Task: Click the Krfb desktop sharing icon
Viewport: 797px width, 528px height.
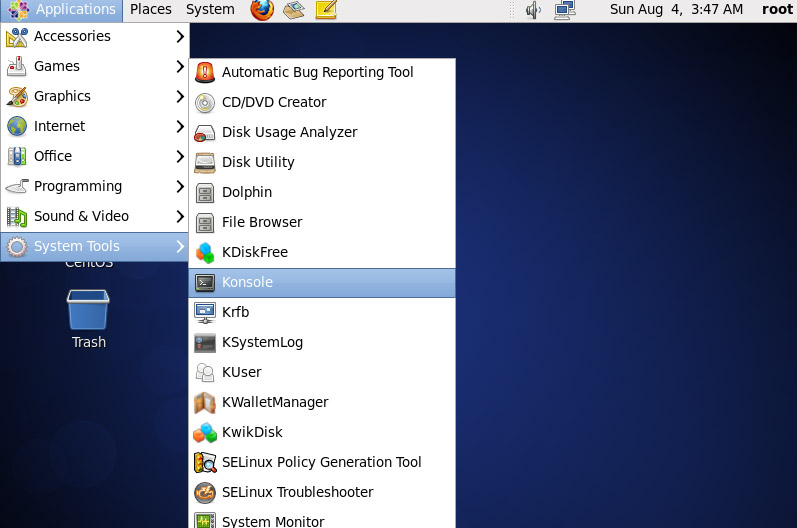Action: [205, 313]
